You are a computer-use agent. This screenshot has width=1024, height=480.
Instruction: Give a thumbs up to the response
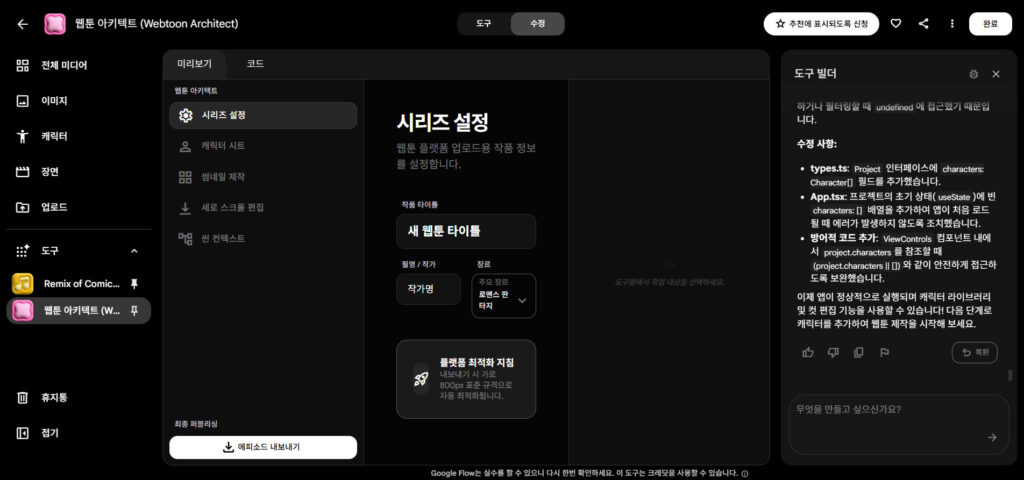pyautogui.click(x=808, y=353)
